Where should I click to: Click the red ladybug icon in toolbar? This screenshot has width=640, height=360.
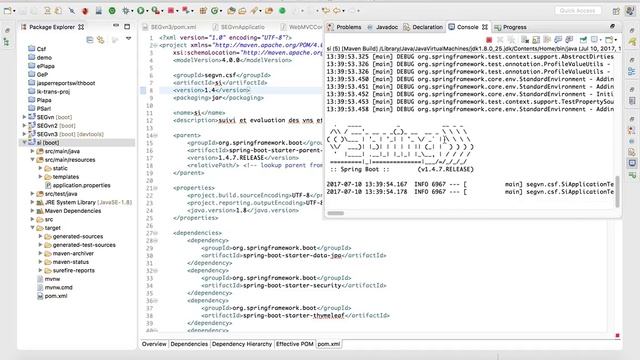(85, 11)
